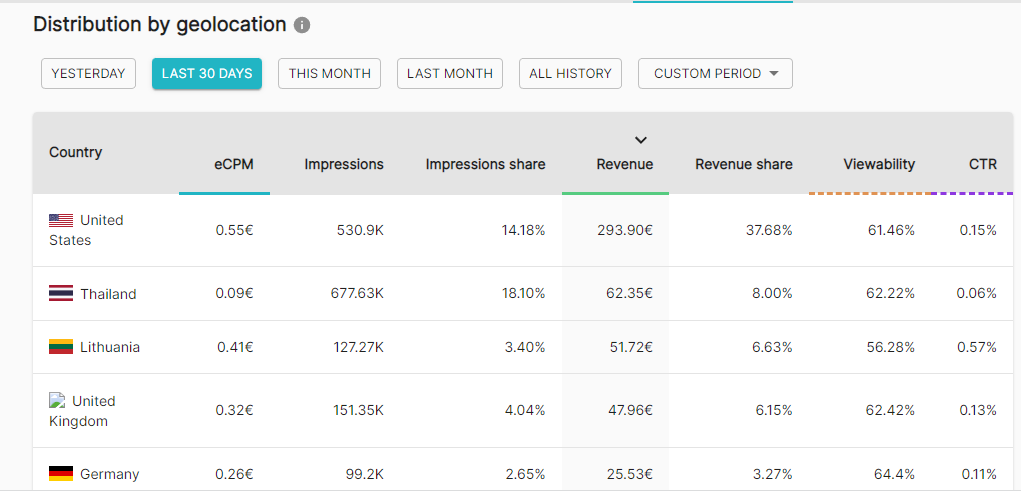Click the 3.27% revenue share value
The height and width of the screenshot is (496, 1021).
click(x=773, y=474)
